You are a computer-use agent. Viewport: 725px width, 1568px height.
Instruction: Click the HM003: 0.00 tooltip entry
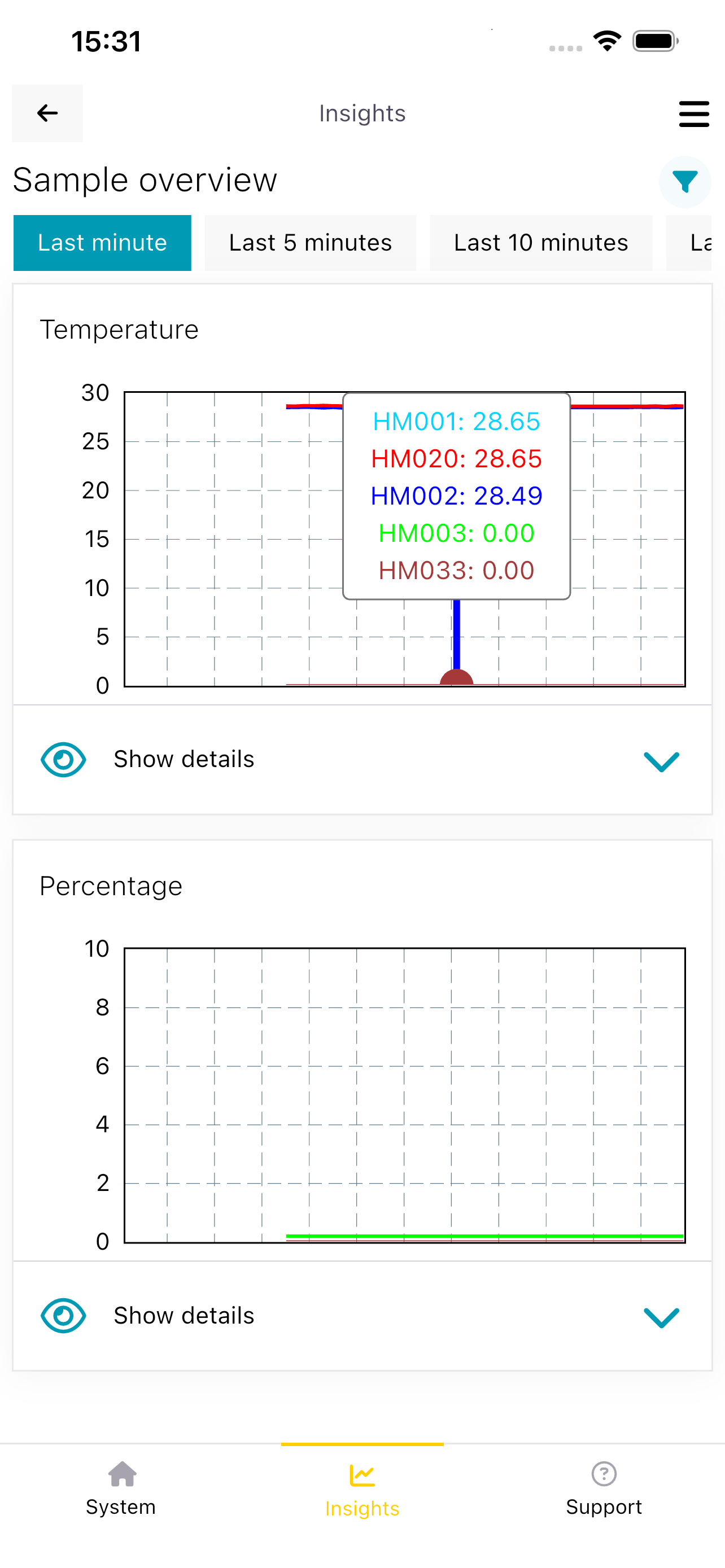457,533
